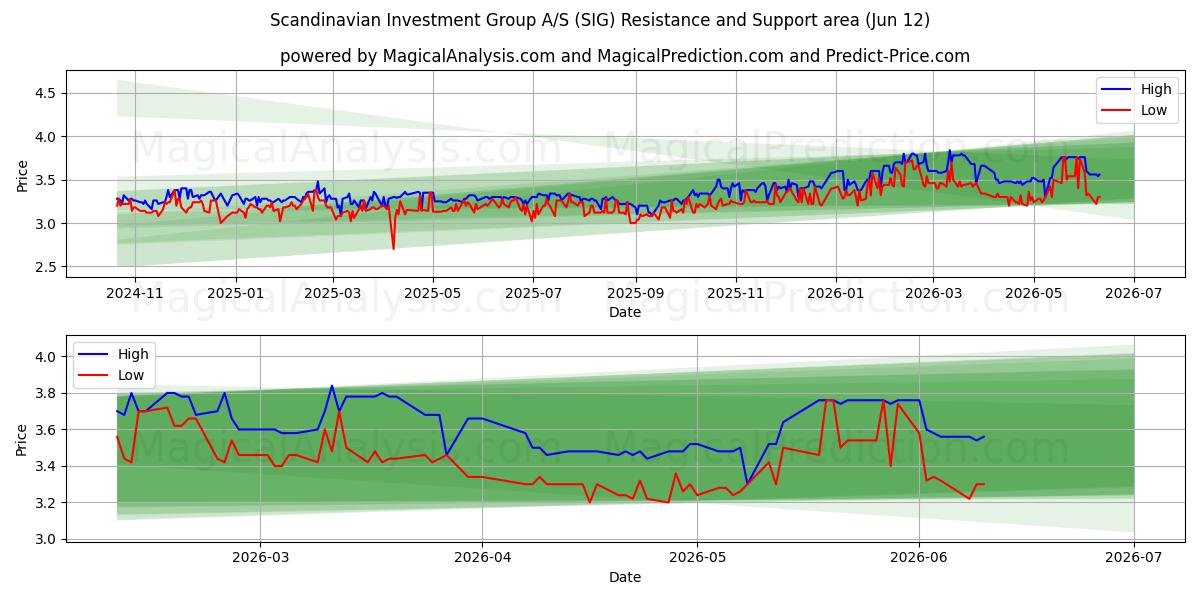Click the '2025-07' tick label on top chart
Screen dimensions: 1200x600
pyautogui.click(x=533, y=294)
